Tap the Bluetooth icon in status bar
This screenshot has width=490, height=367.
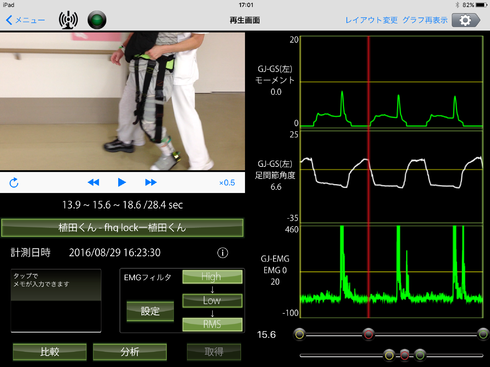point(457,5)
